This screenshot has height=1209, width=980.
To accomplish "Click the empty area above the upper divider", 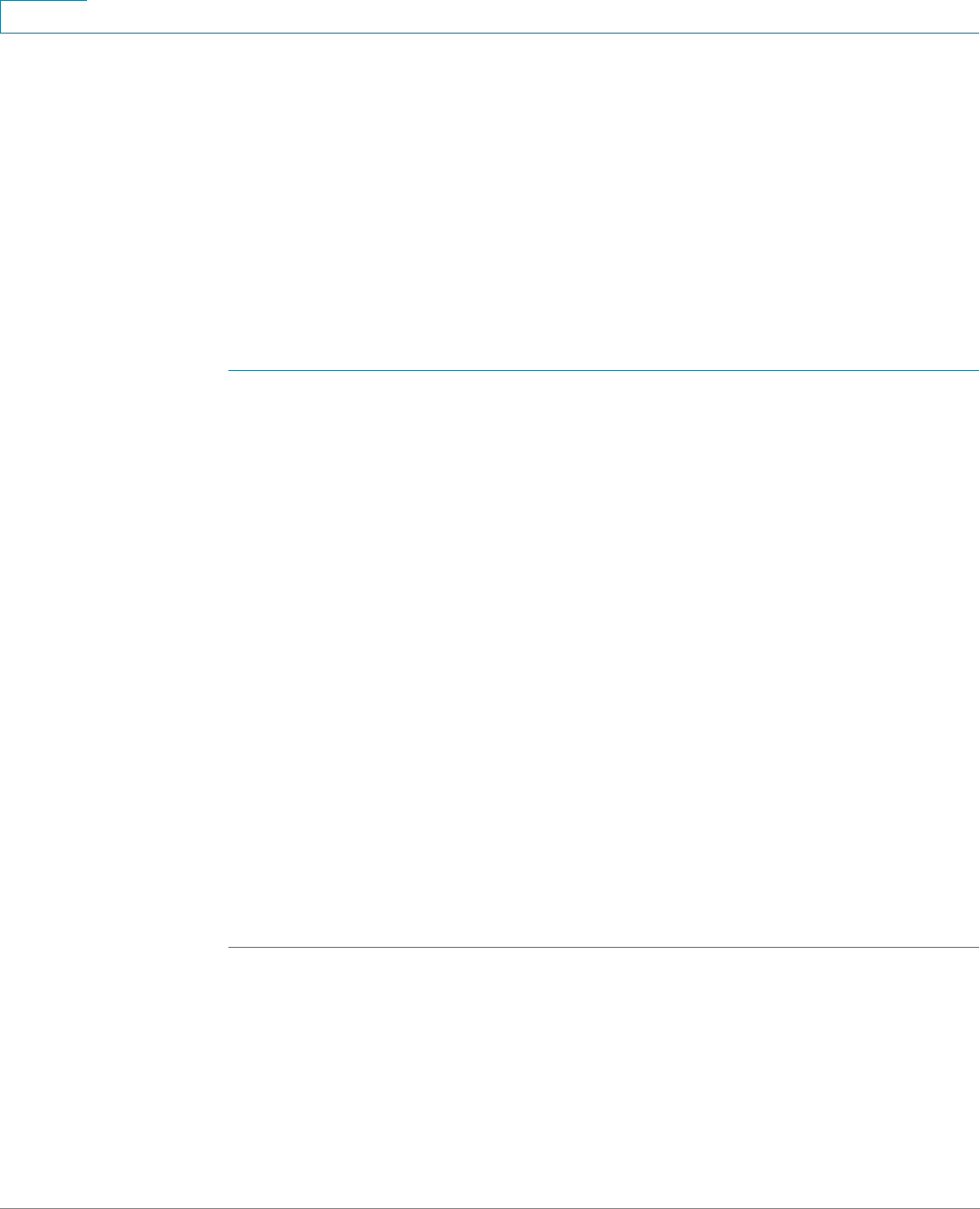I will click(603, 201).
